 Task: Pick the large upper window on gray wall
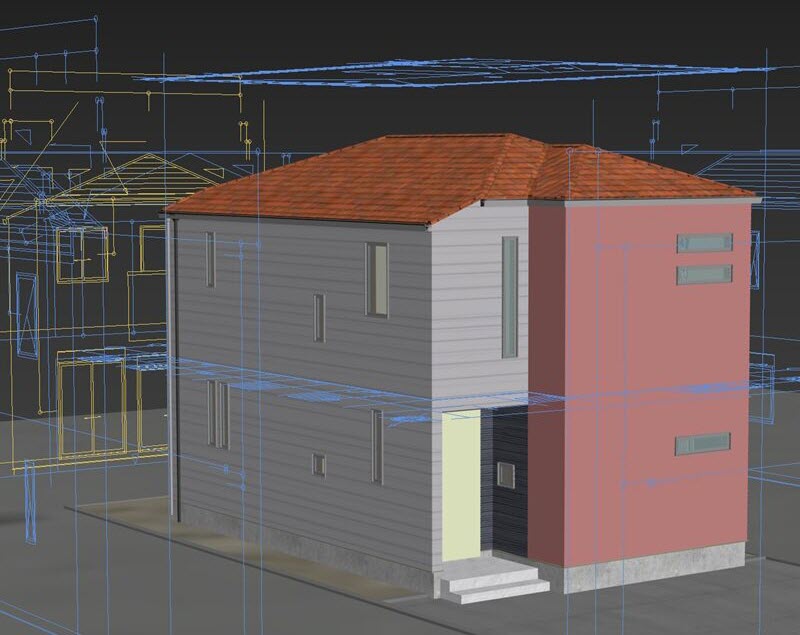click(376, 279)
